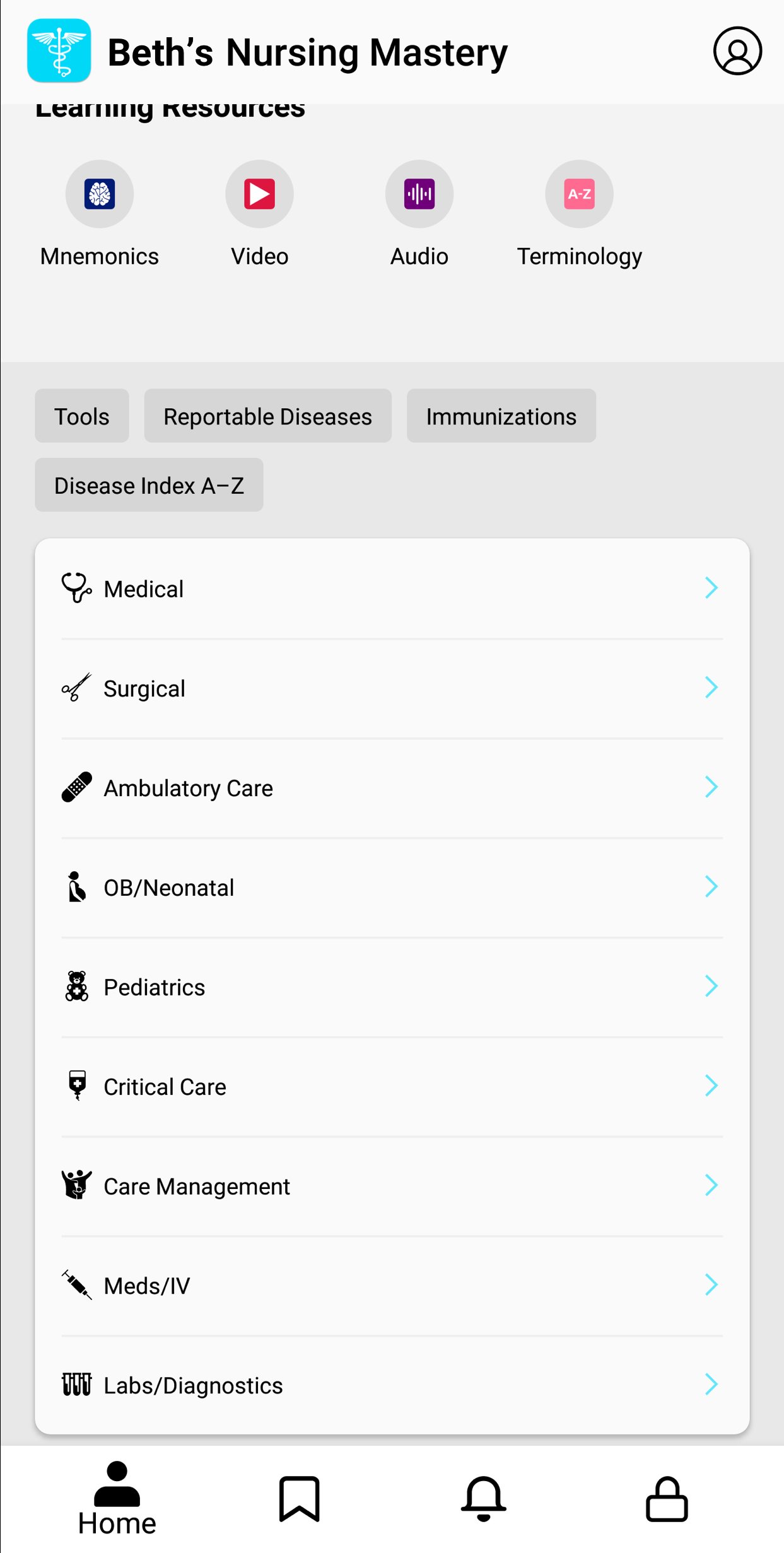Tap the app logo caduceus icon

pyautogui.click(x=59, y=51)
